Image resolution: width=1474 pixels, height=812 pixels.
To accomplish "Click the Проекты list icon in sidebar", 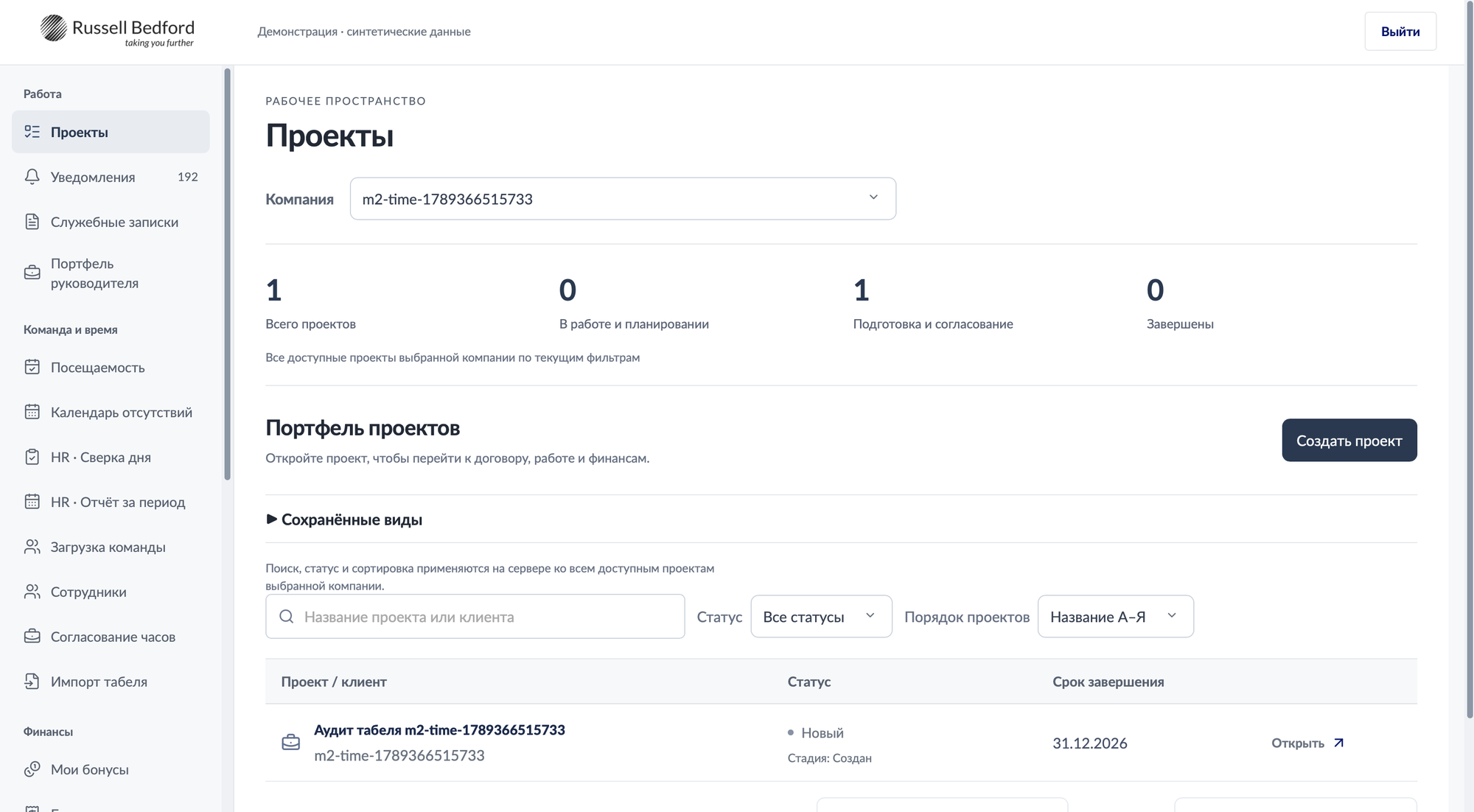I will coord(32,132).
